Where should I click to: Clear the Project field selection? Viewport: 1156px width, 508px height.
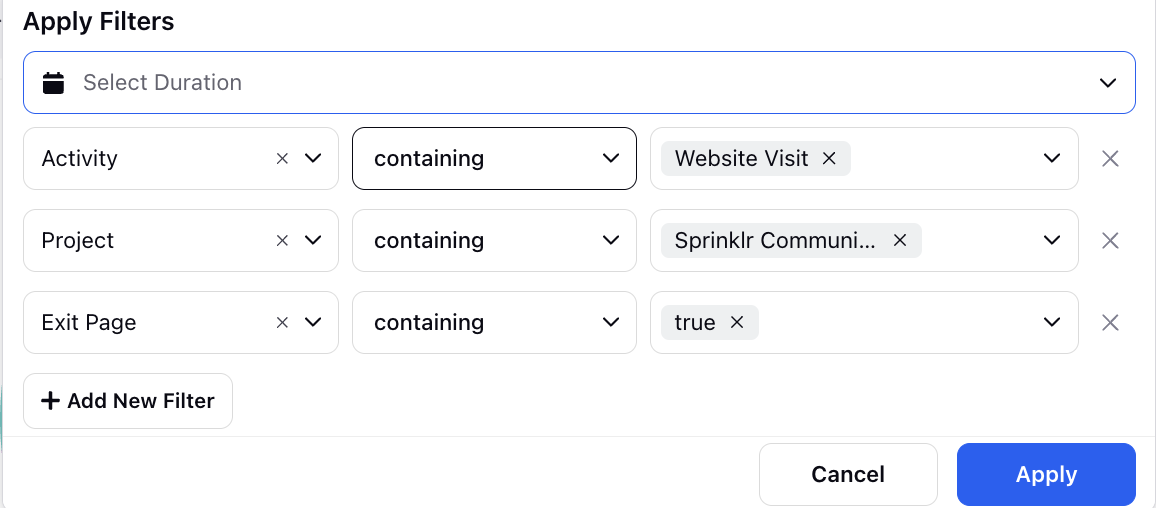pos(282,240)
